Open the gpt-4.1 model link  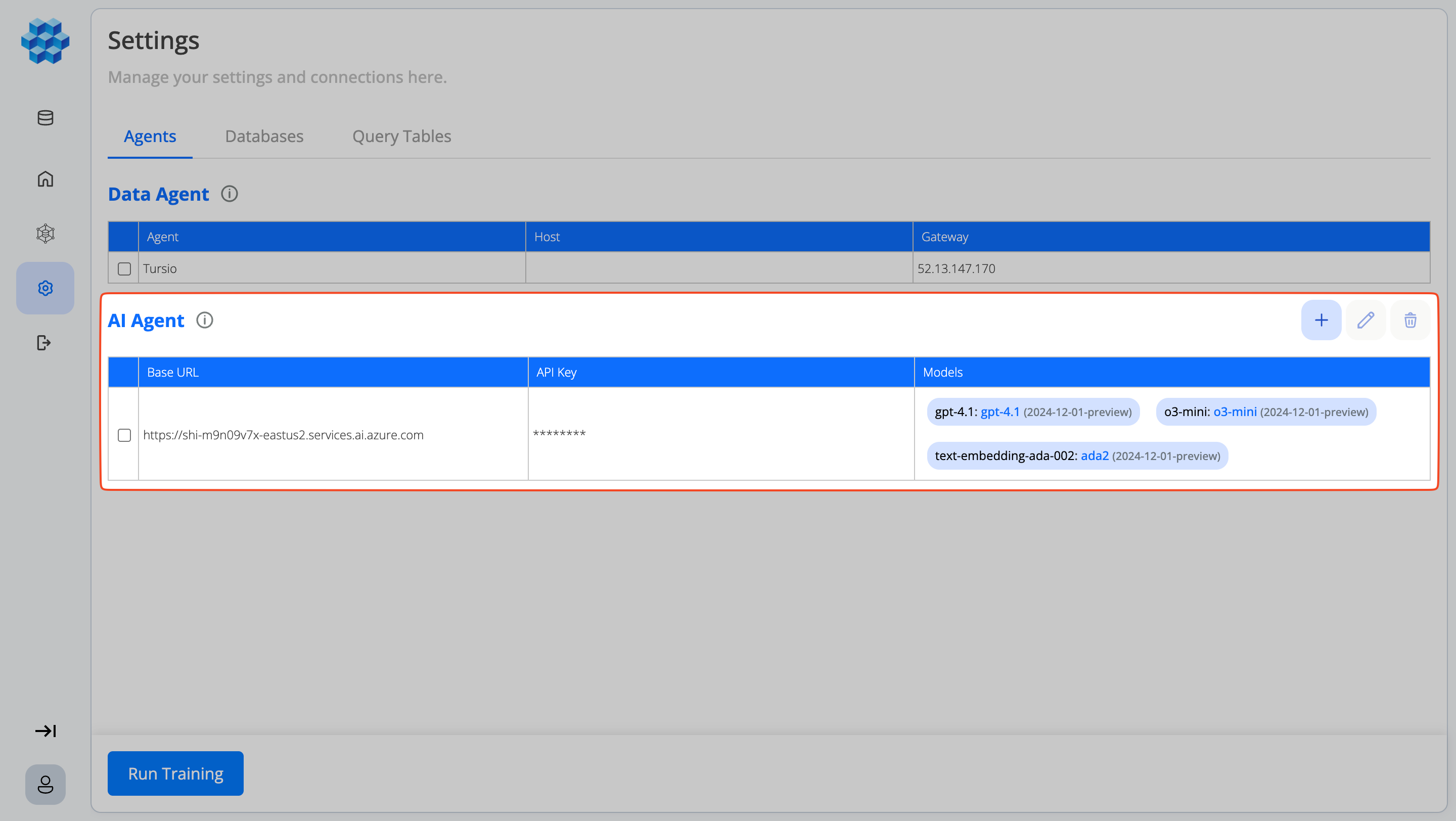click(1000, 412)
